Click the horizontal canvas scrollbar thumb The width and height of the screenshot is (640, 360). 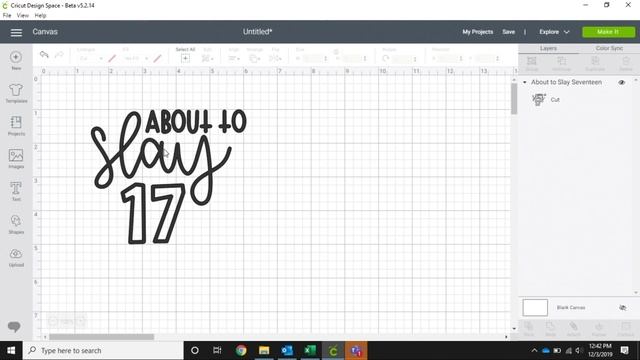pyautogui.click(x=102, y=337)
